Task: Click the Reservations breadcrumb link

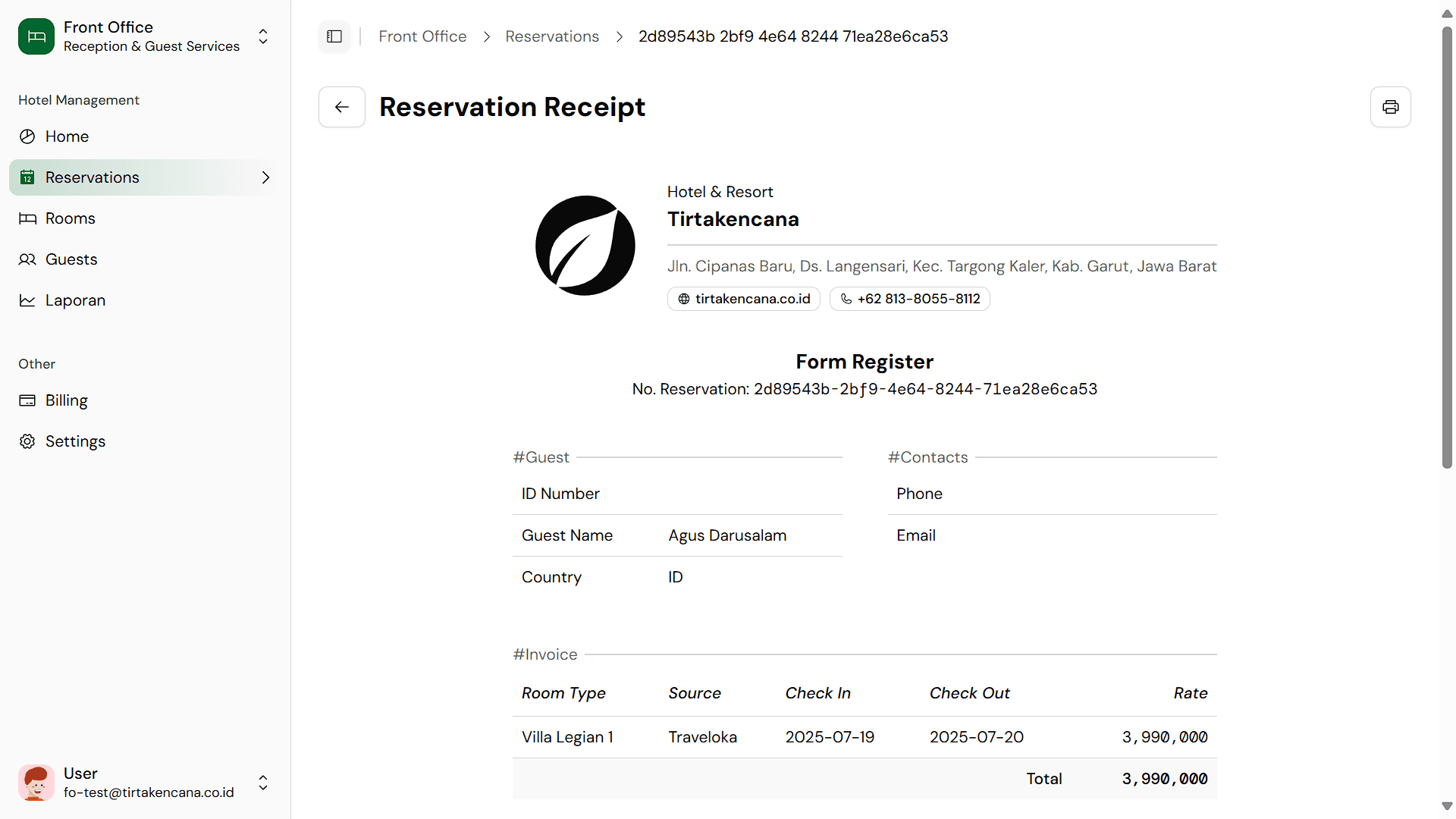Action: tap(552, 36)
